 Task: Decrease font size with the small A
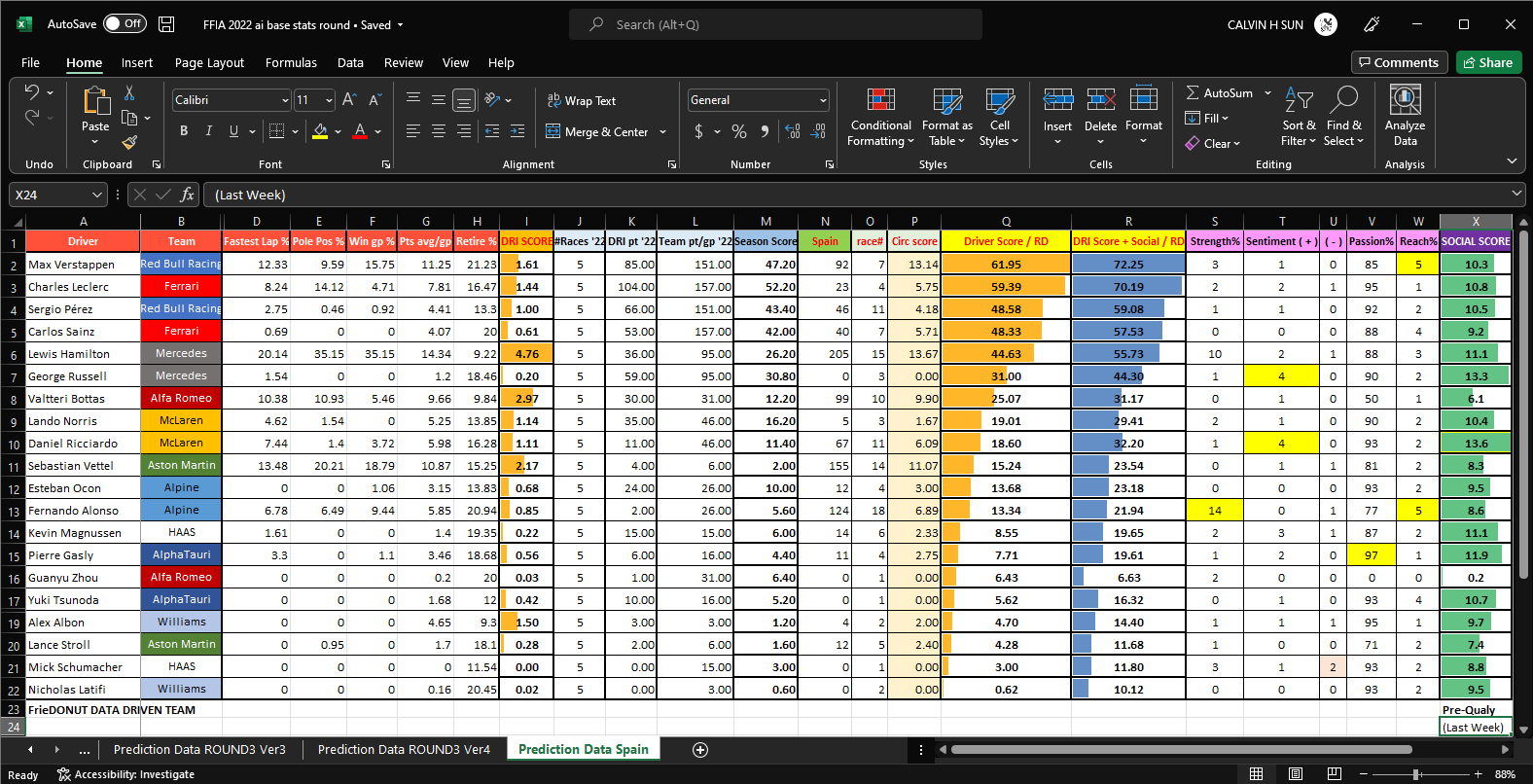(374, 99)
